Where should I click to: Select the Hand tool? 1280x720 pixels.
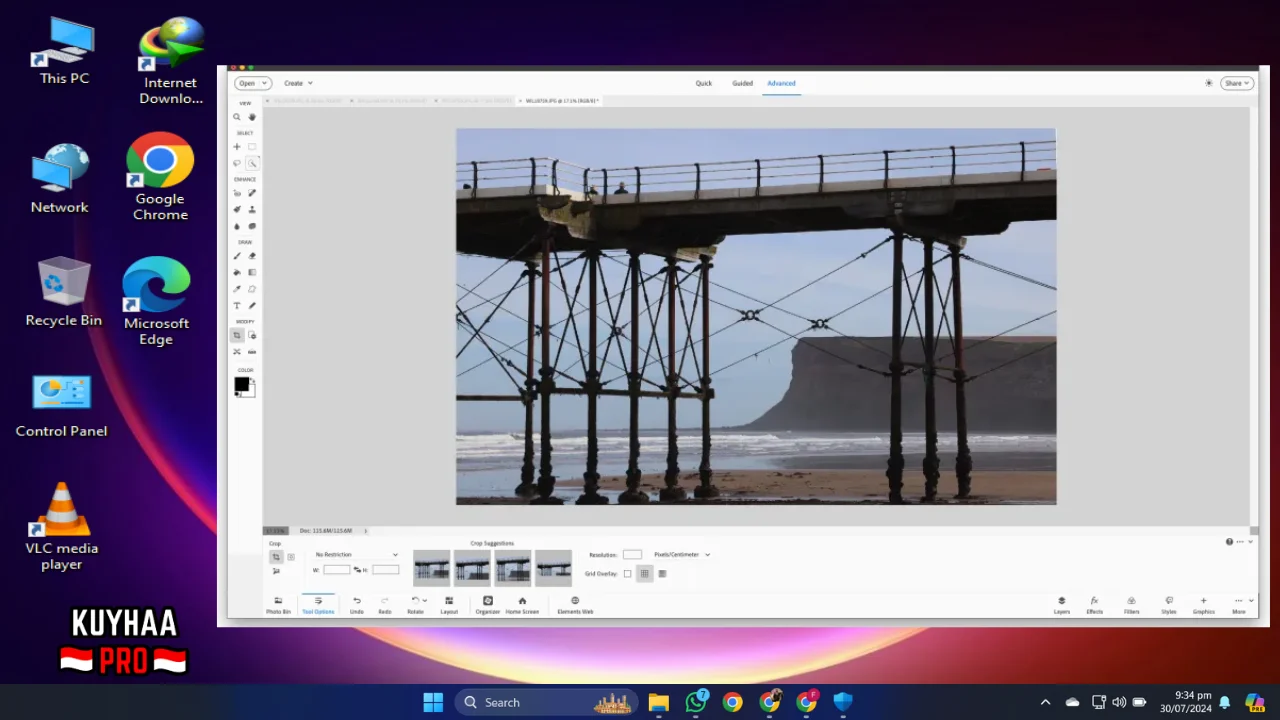click(252, 117)
